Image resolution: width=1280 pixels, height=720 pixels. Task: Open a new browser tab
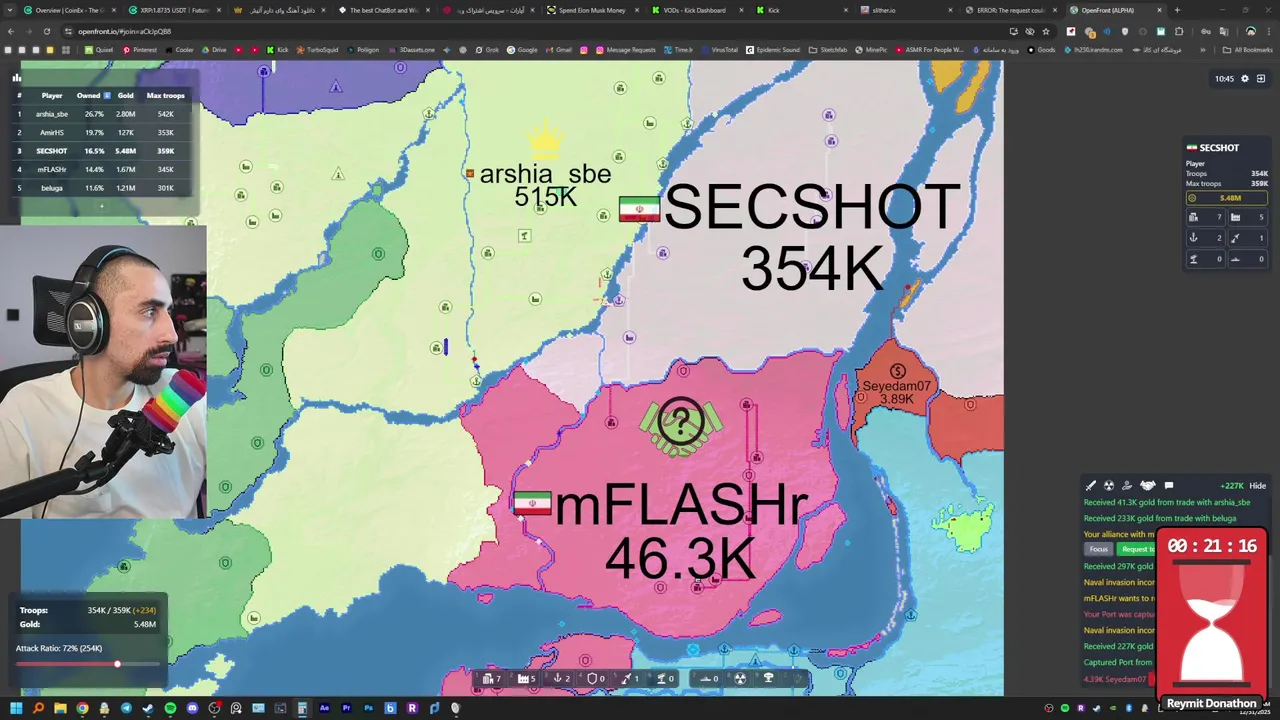click(1177, 10)
